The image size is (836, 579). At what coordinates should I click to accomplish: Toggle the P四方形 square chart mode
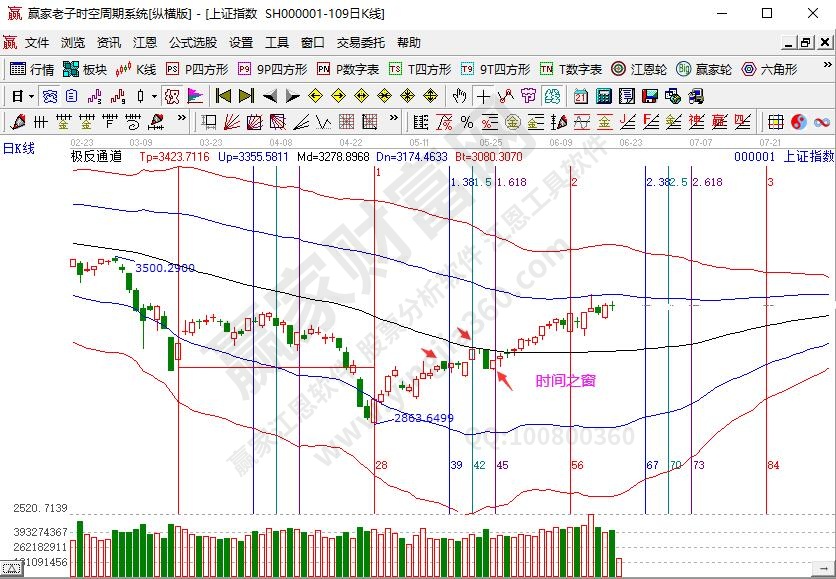point(197,69)
